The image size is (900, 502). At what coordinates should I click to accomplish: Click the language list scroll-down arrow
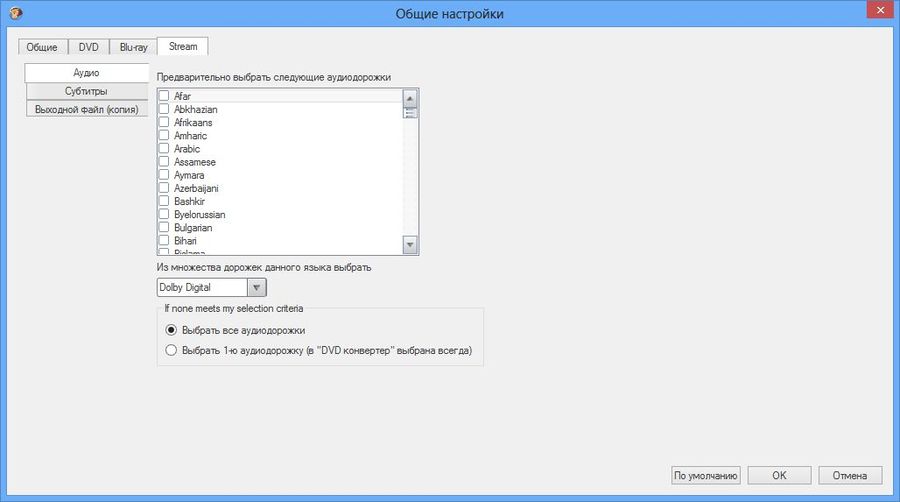click(410, 244)
